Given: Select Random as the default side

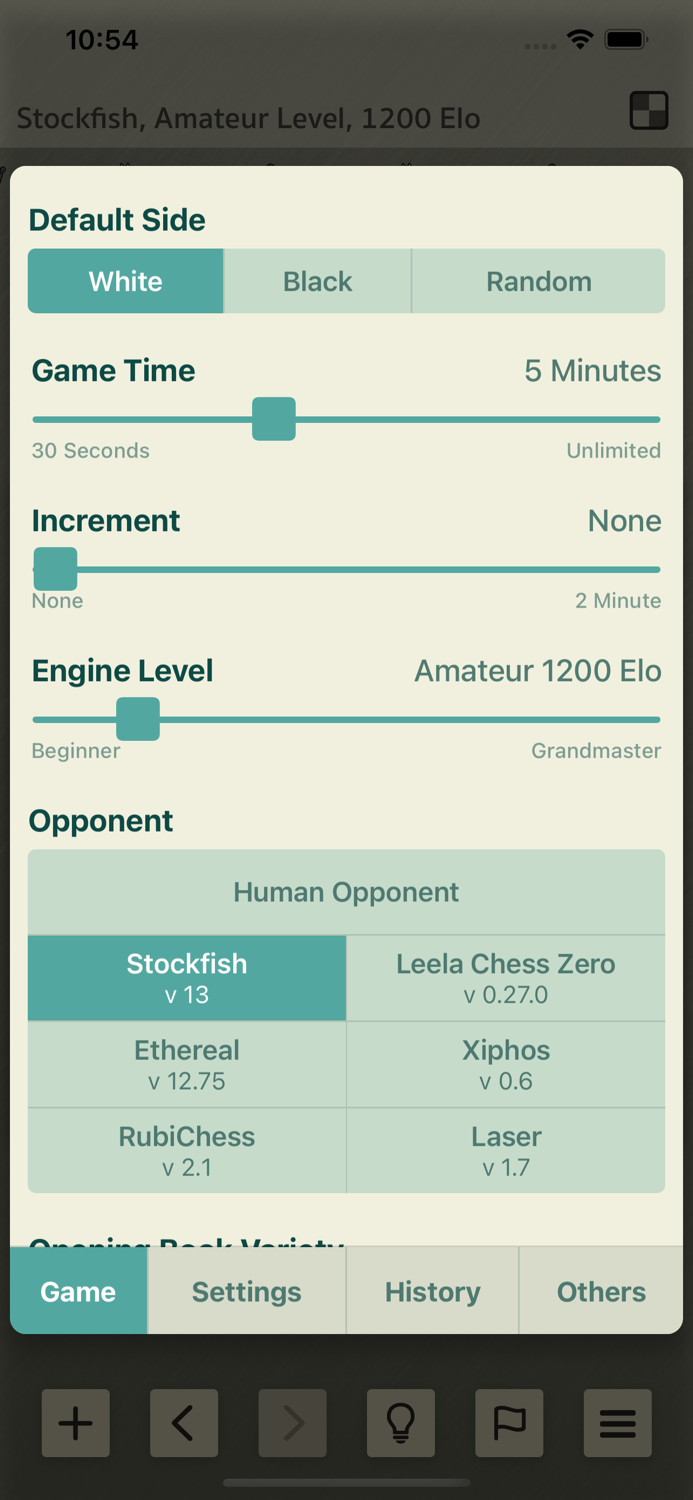Looking at the screenshot, I should coord(538,281).
